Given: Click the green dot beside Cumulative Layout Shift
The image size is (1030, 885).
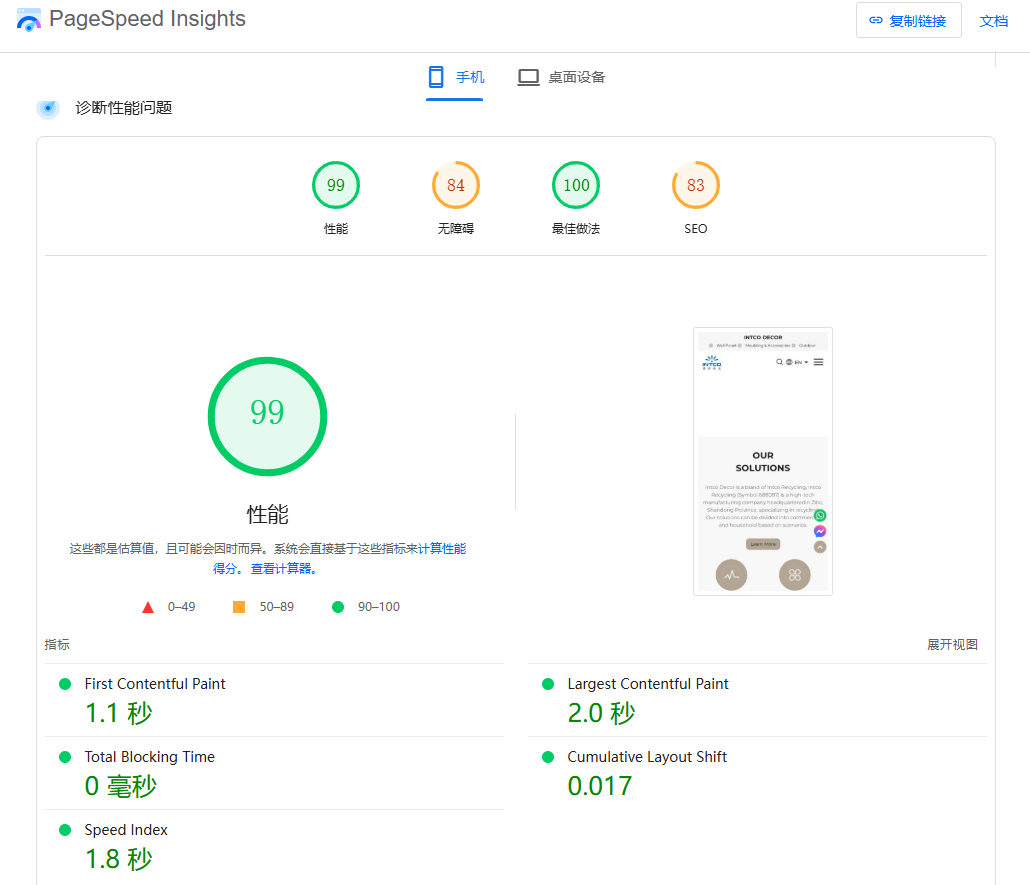Looking at the screenshot, I should point(548,757).
